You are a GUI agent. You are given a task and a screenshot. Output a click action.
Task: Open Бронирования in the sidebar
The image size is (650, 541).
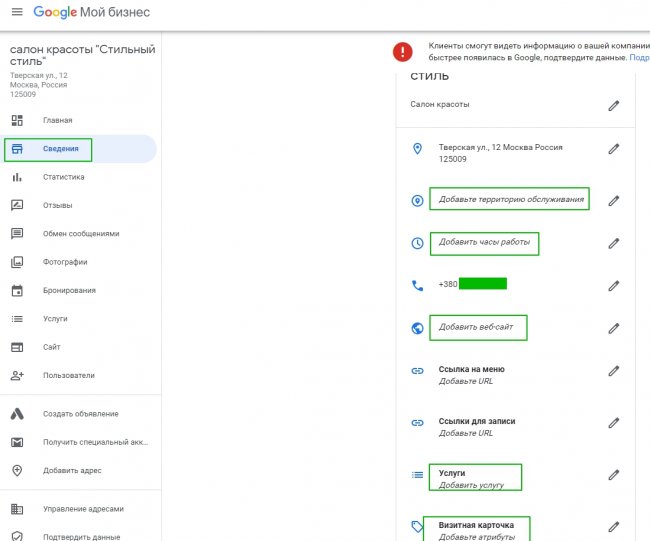[x=69, y=291]
